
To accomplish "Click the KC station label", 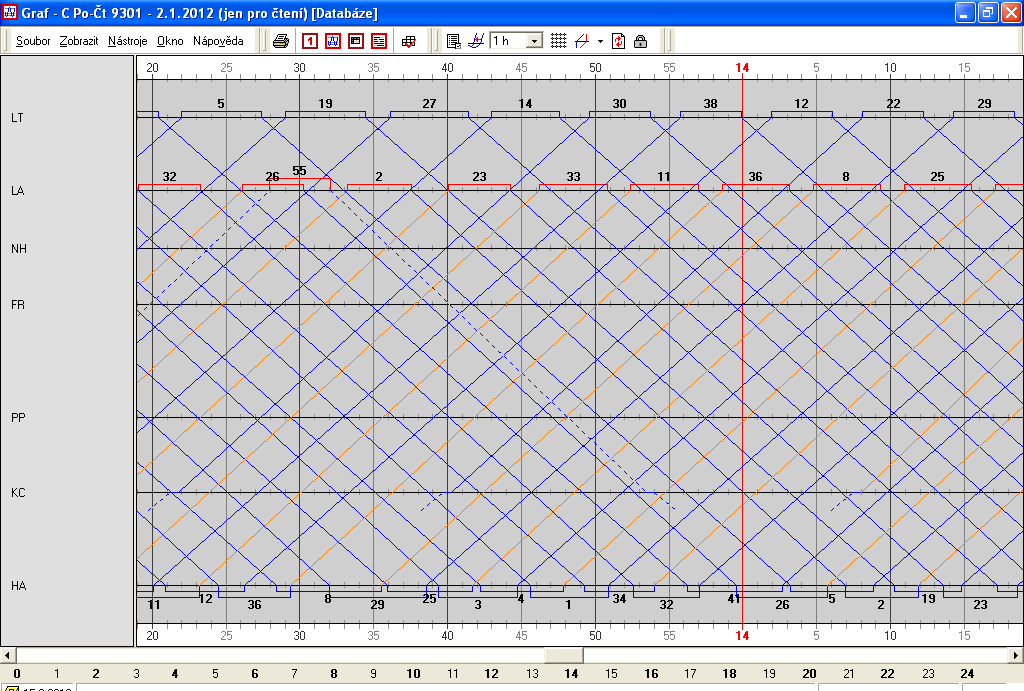I will tap(18, 492).
